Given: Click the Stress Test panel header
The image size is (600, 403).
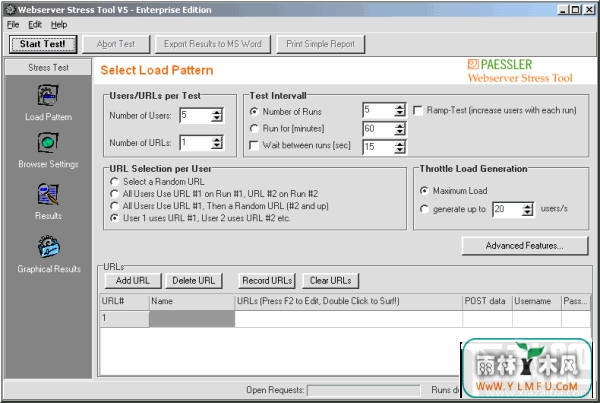Looking at the screenshot, I should (48, 67).
